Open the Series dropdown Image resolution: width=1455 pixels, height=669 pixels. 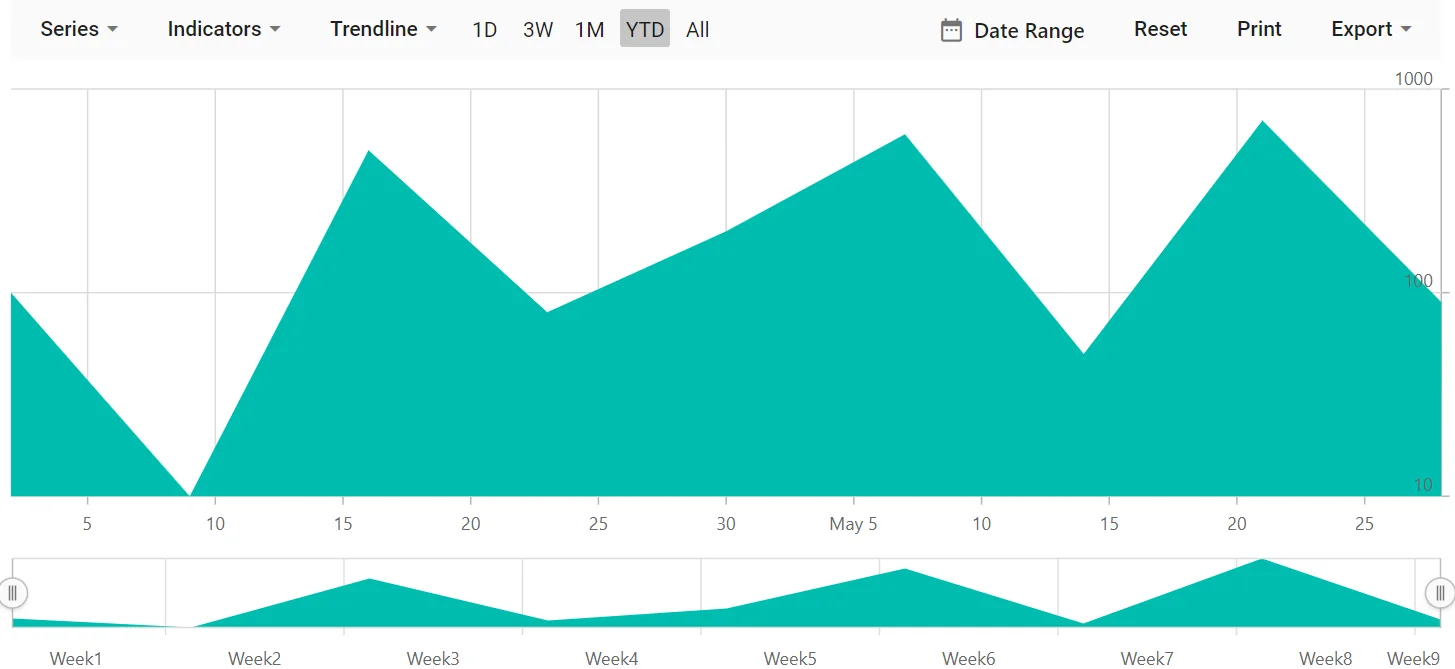pyautogui.click(x=79, y=29)
